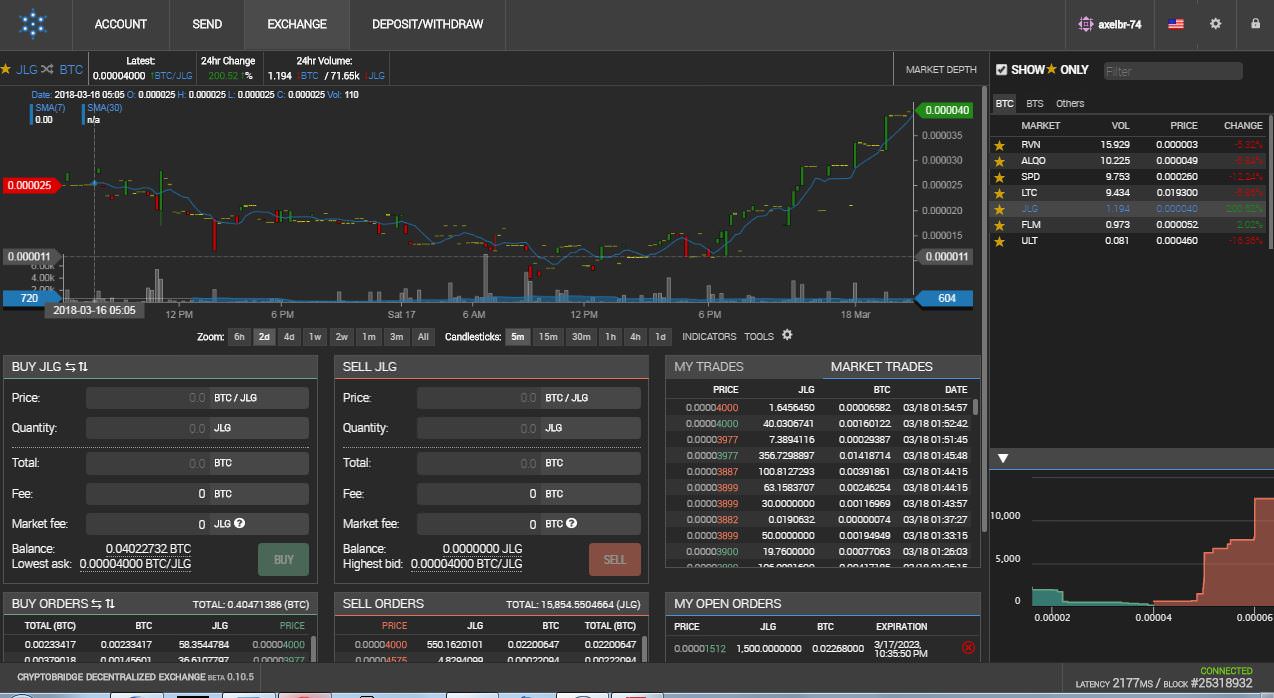The image size is (1274, 698).
Task: Click the horizontal swap icon beside BUY ORDERS
Action: (x=97, y=604)
